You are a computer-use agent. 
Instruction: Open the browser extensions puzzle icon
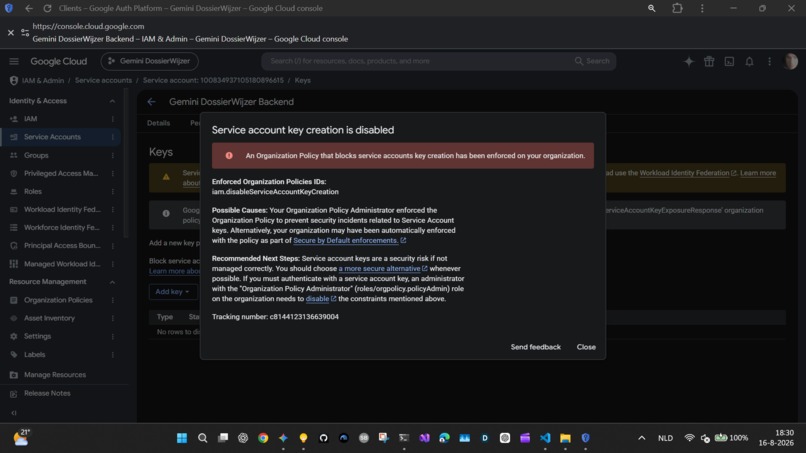pyautogui.click(x=677, y=8)
